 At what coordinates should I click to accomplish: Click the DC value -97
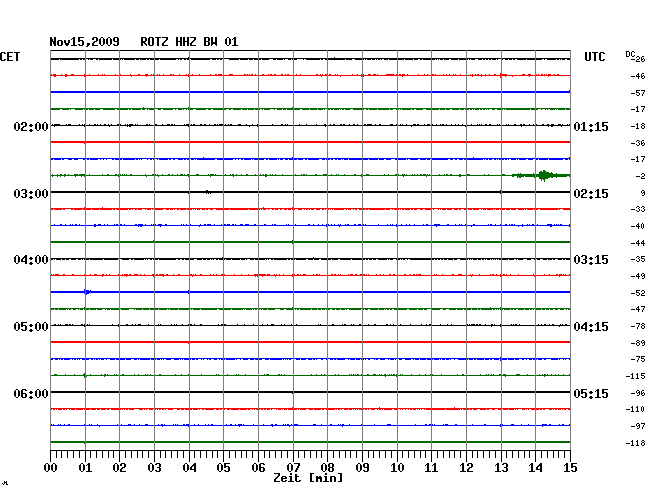[638, 426]
